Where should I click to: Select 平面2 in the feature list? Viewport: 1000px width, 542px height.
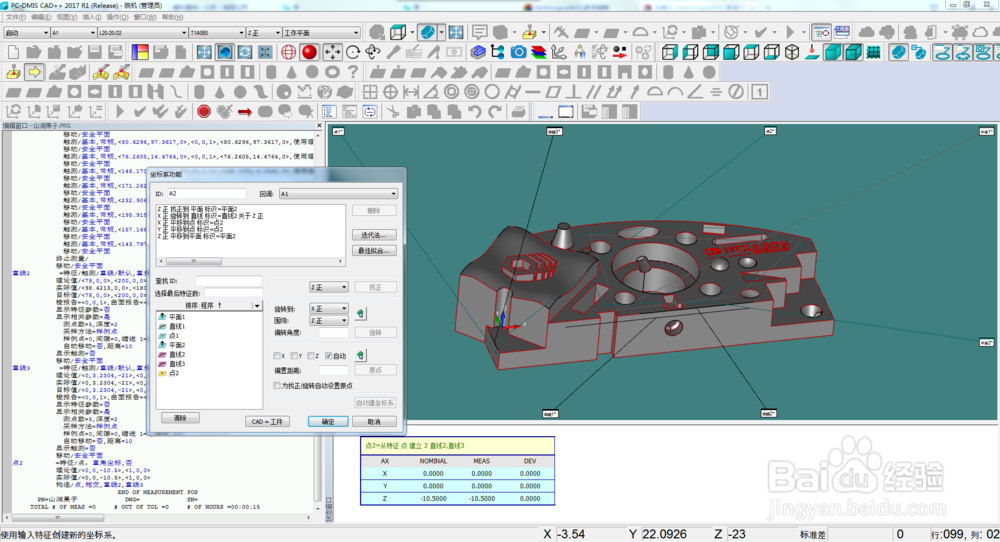177,345
